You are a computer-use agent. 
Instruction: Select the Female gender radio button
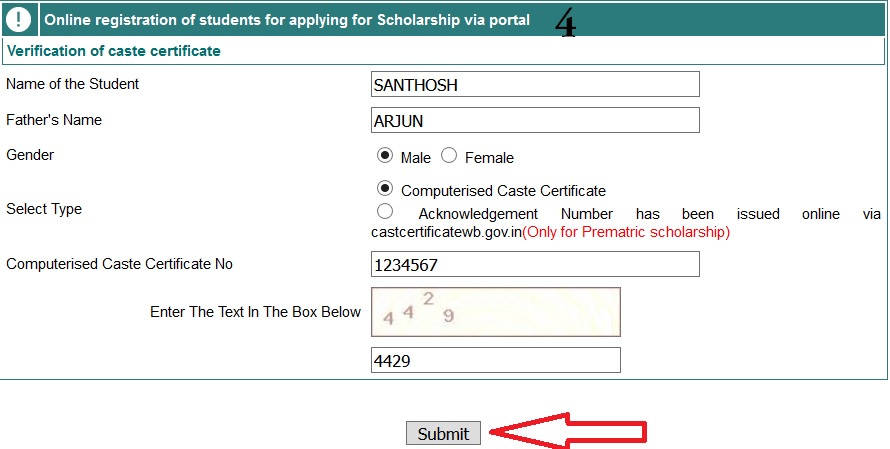449,156
